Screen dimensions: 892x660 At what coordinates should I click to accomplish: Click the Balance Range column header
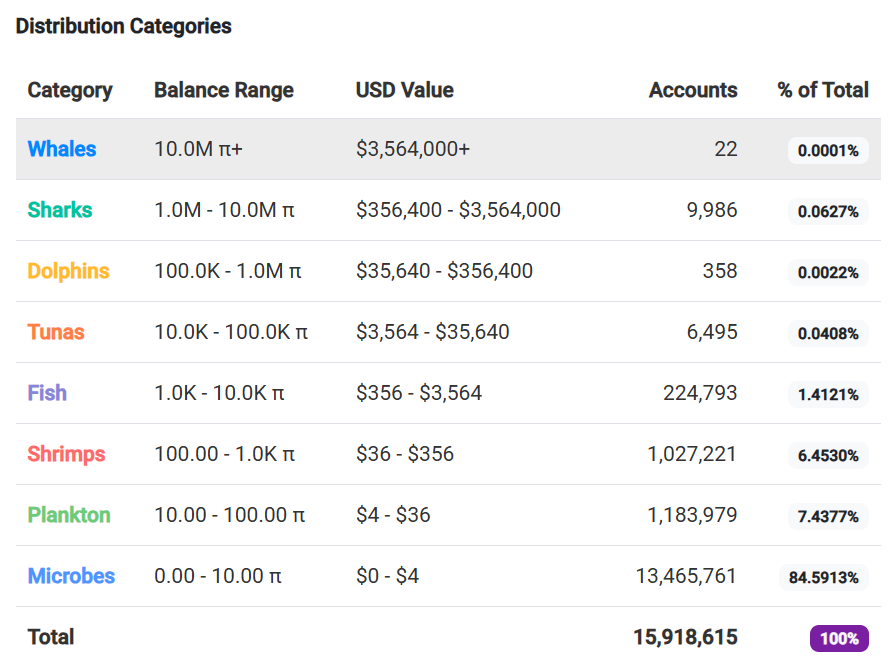pyautogui.click(x=224, y=90)
